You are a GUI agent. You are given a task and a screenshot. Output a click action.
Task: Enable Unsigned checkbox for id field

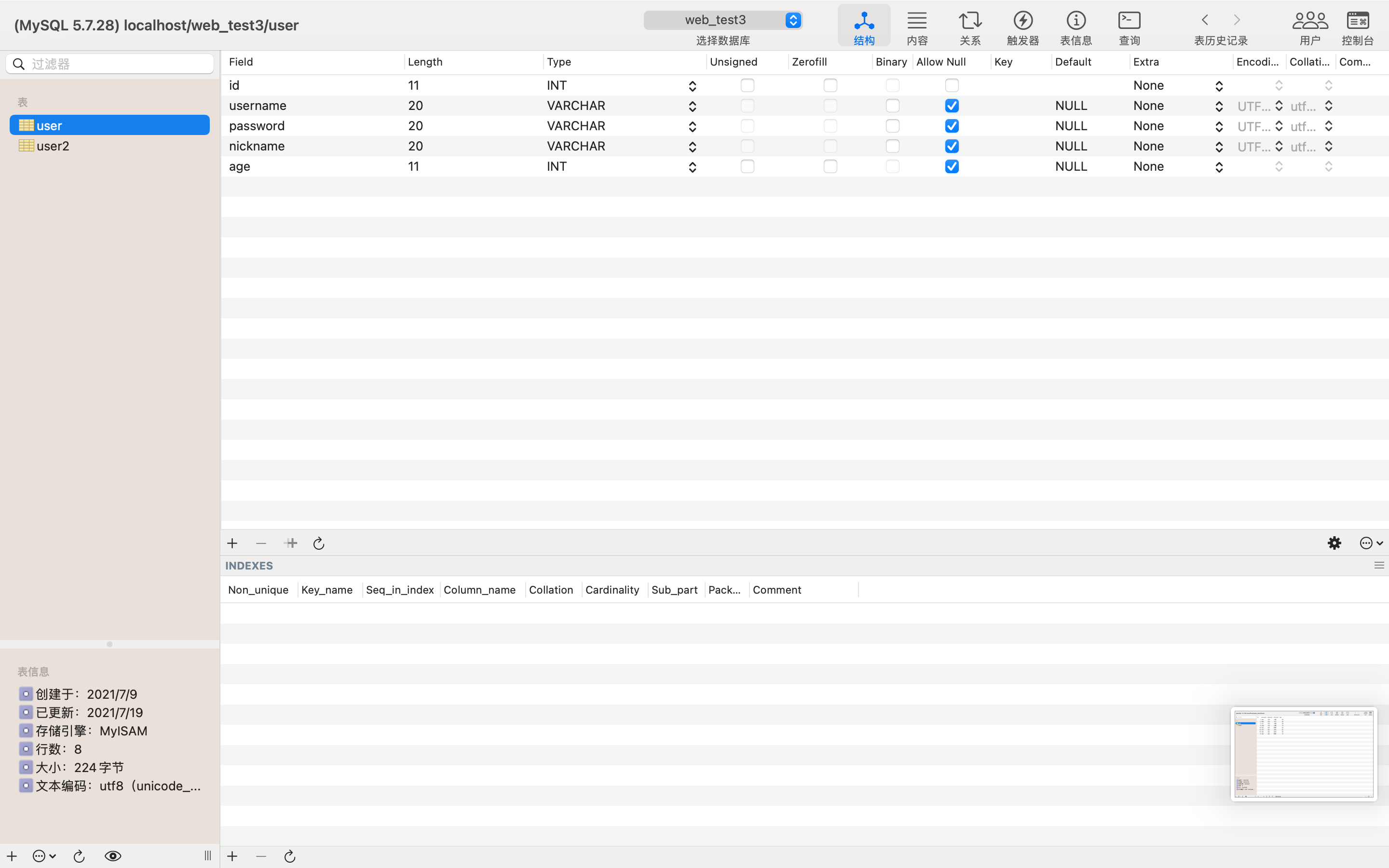(x=747, y=85)
